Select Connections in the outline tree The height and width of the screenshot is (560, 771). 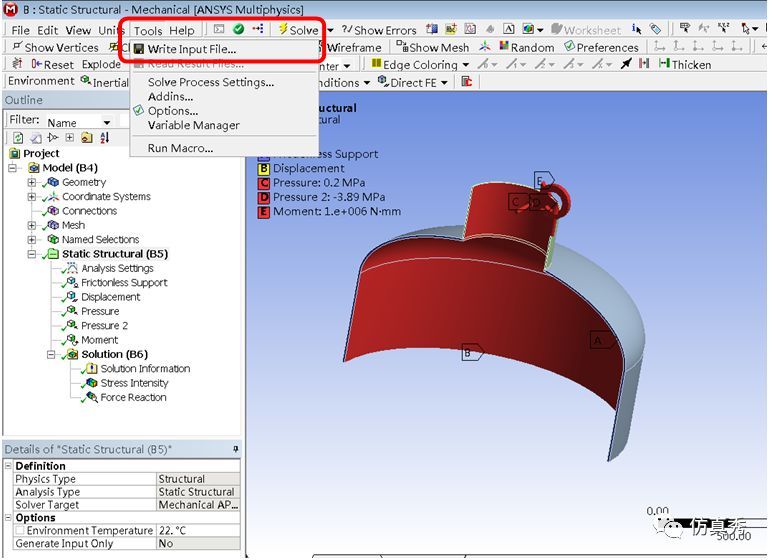[x=89, y=211]
